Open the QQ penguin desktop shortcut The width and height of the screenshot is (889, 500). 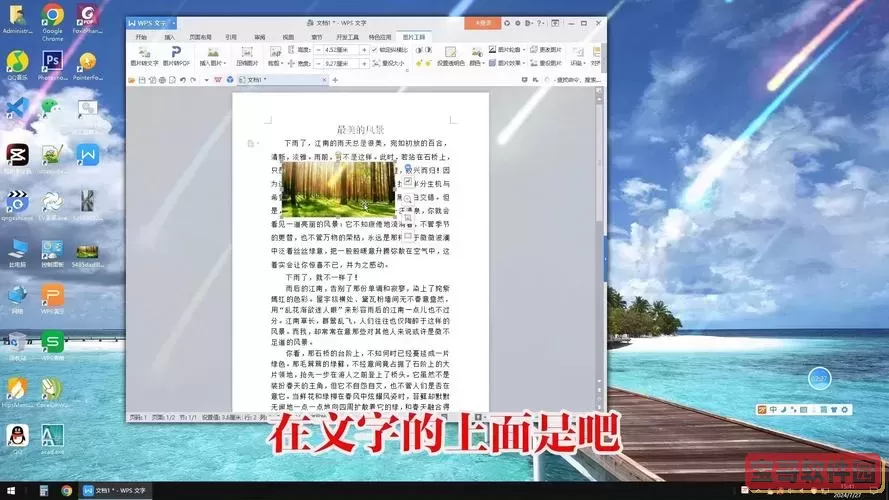[x=18, y=439]
